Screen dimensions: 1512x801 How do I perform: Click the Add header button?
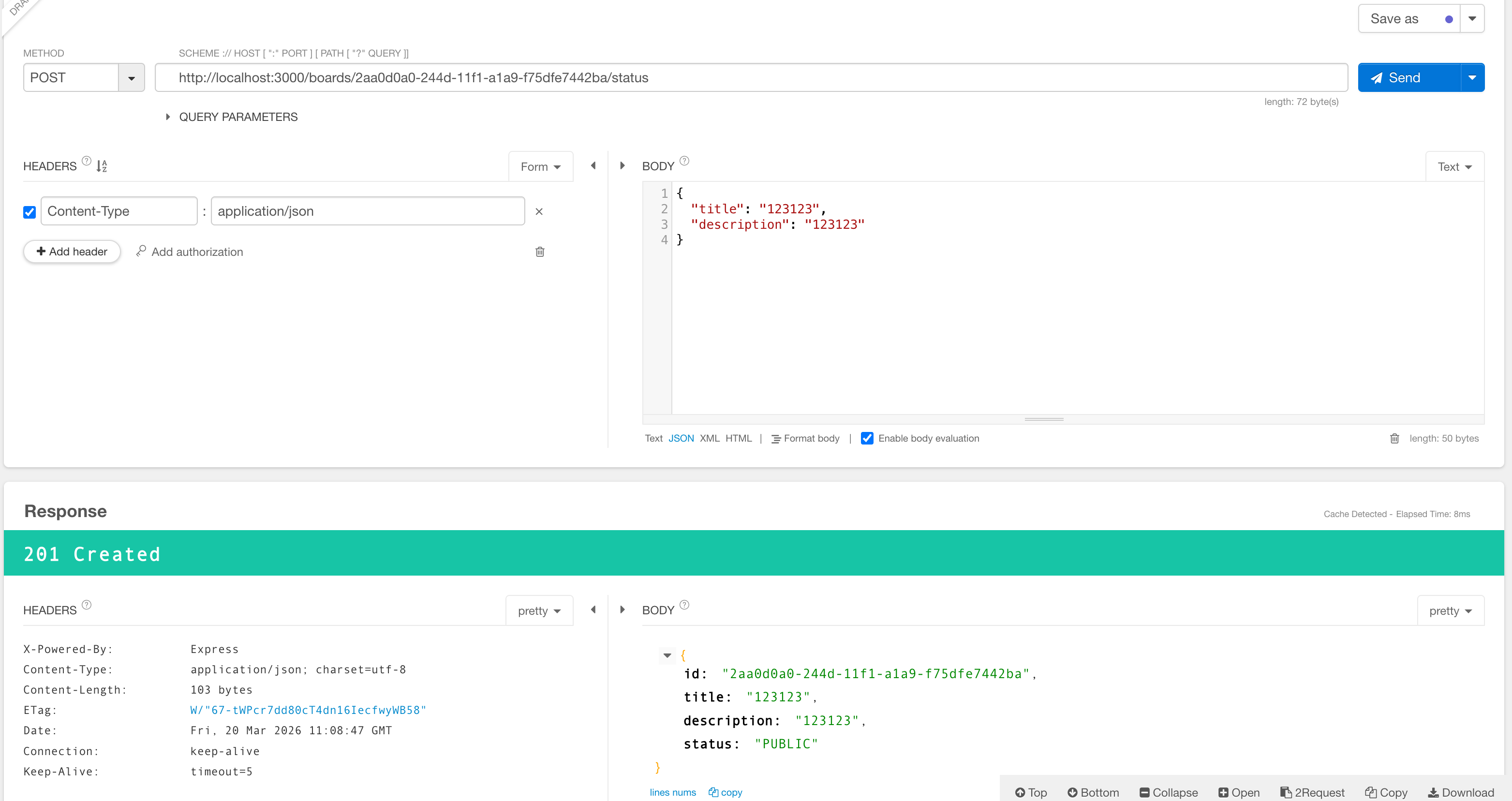[x=72, y=252]
